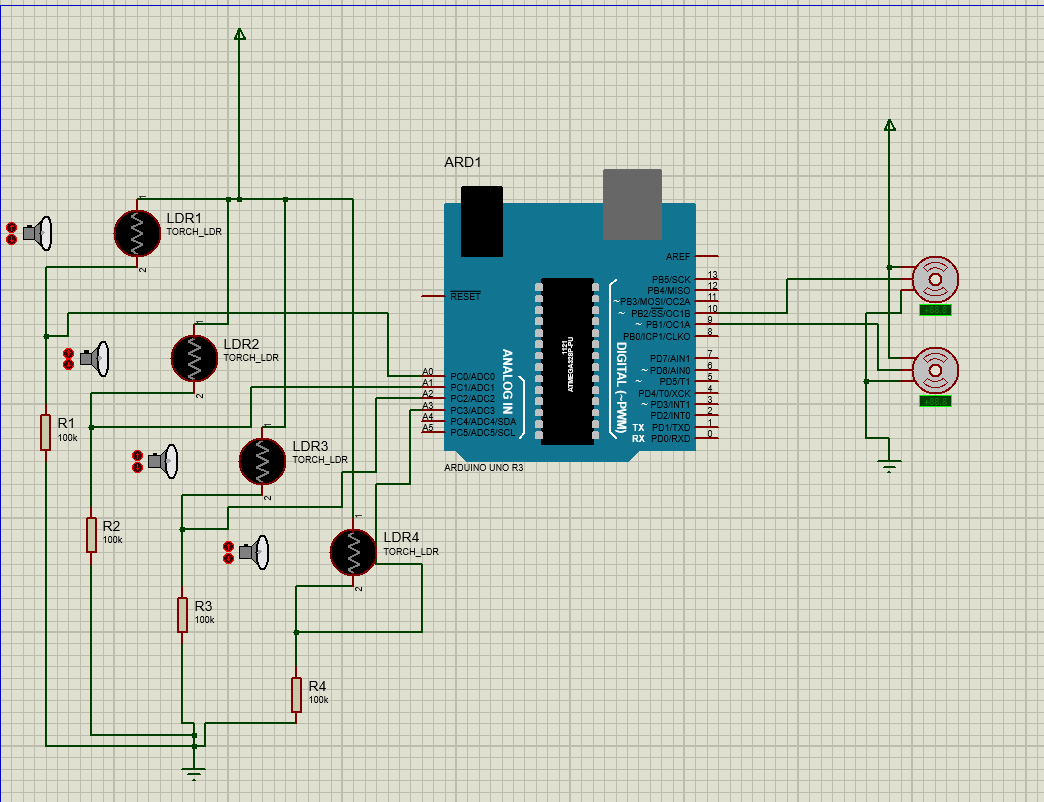Viewport: 1044px width, 802px height.
Task: Click the PC5/ADC5/SCL pin label
Action: (x=482, y=433)
